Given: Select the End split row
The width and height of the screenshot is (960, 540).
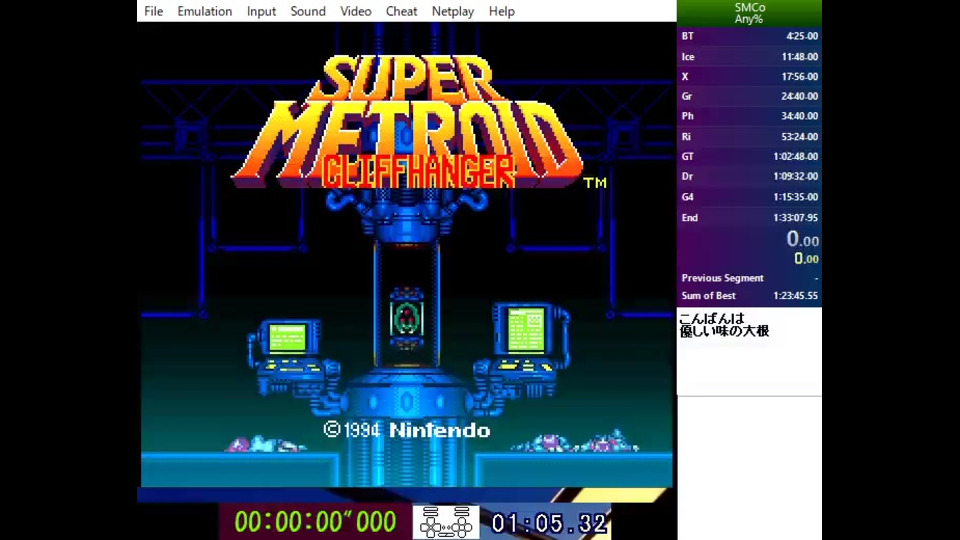Looking at the screenshot, I should click(749, 217).
